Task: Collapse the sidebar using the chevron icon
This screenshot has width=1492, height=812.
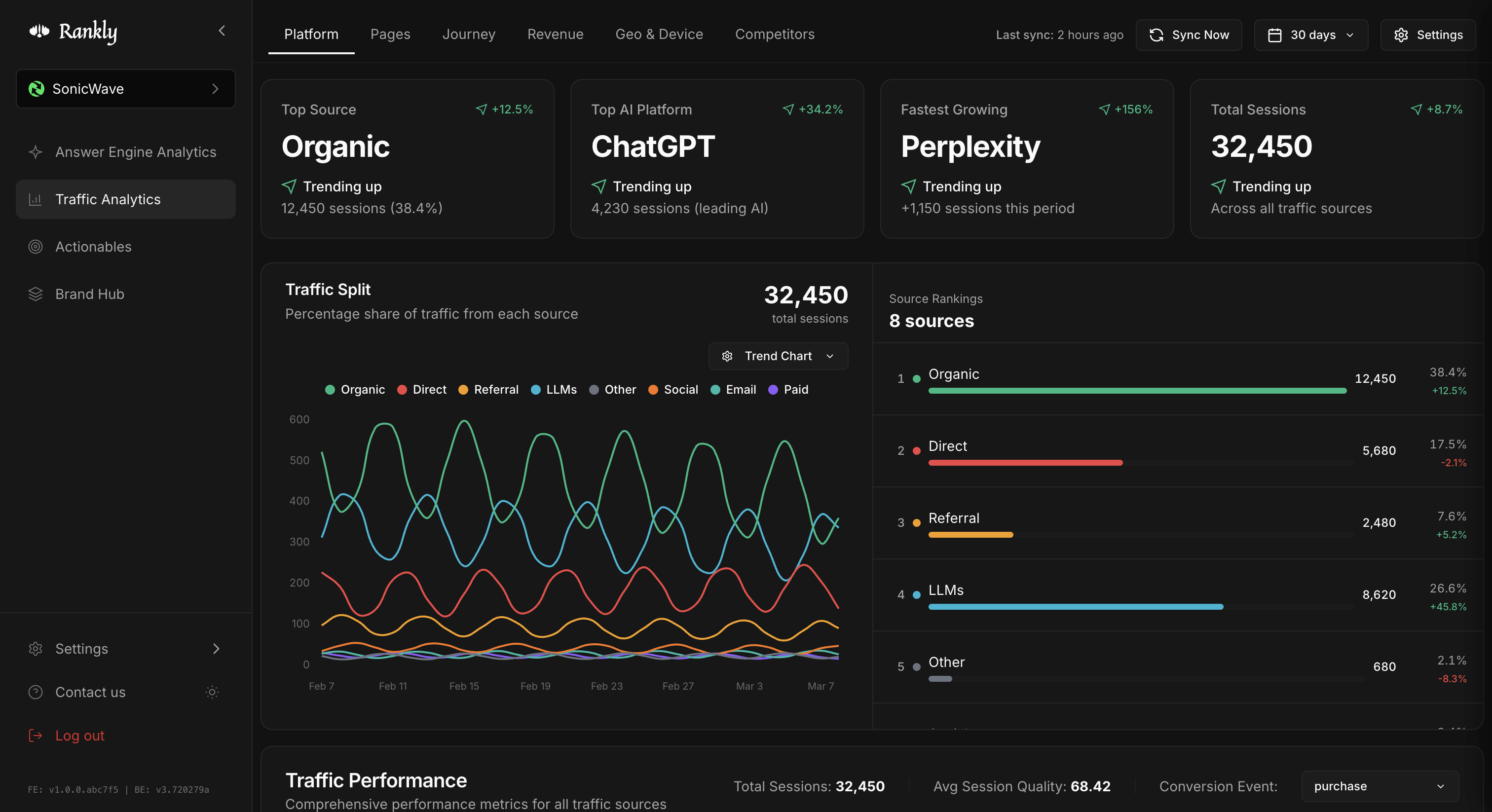Action: (x=221, y=31)
